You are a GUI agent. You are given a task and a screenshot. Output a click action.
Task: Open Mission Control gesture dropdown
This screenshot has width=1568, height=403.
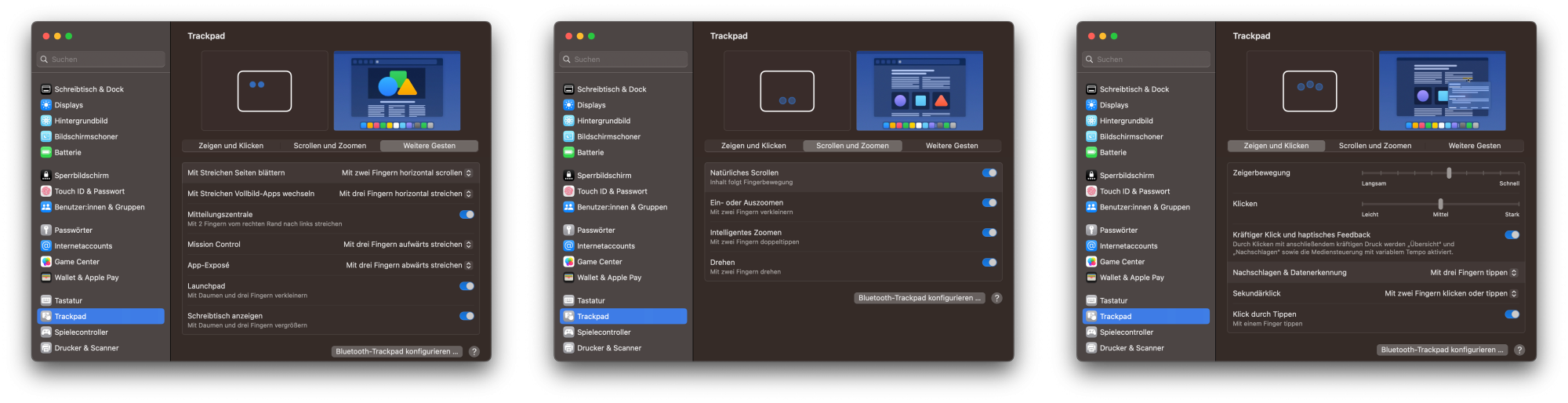pyautogui.click(x=408, y=245)
